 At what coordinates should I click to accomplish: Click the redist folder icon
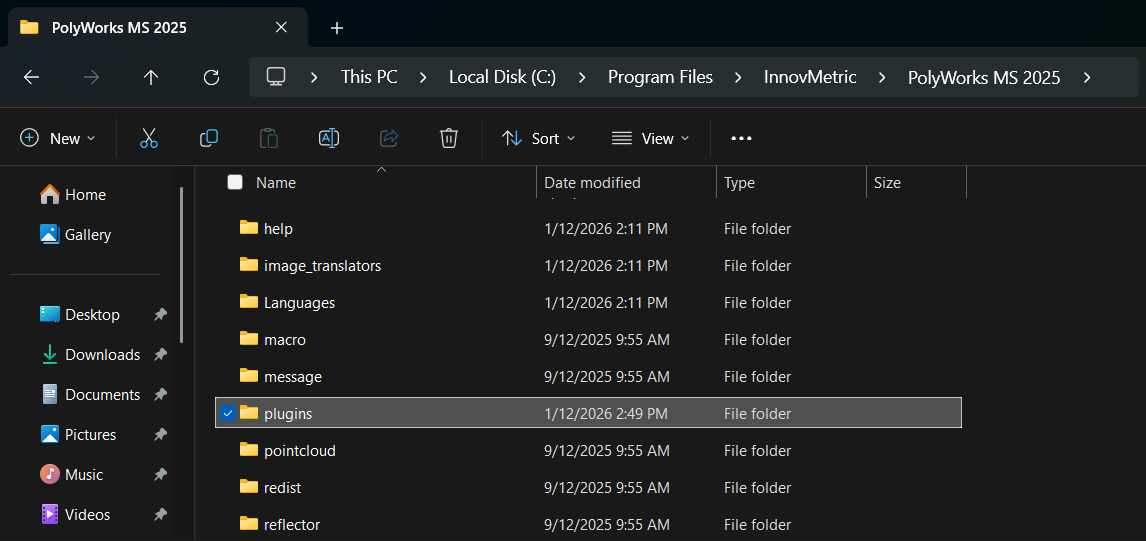[249, 487]
